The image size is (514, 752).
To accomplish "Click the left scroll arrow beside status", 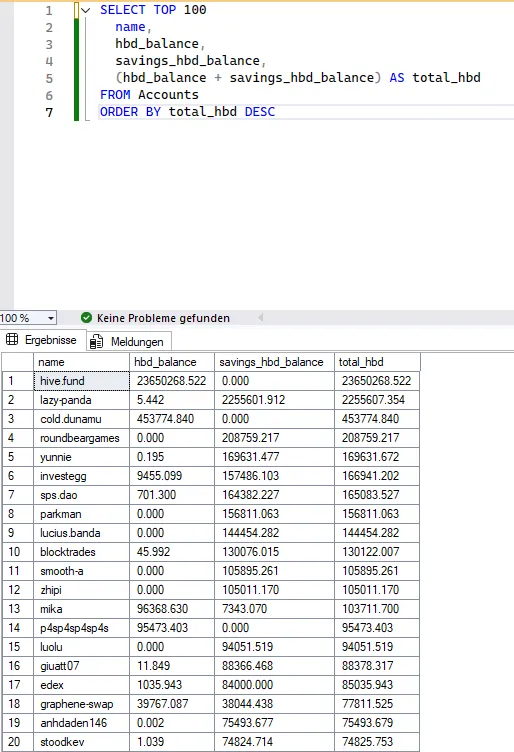I will tap(261, 317).
